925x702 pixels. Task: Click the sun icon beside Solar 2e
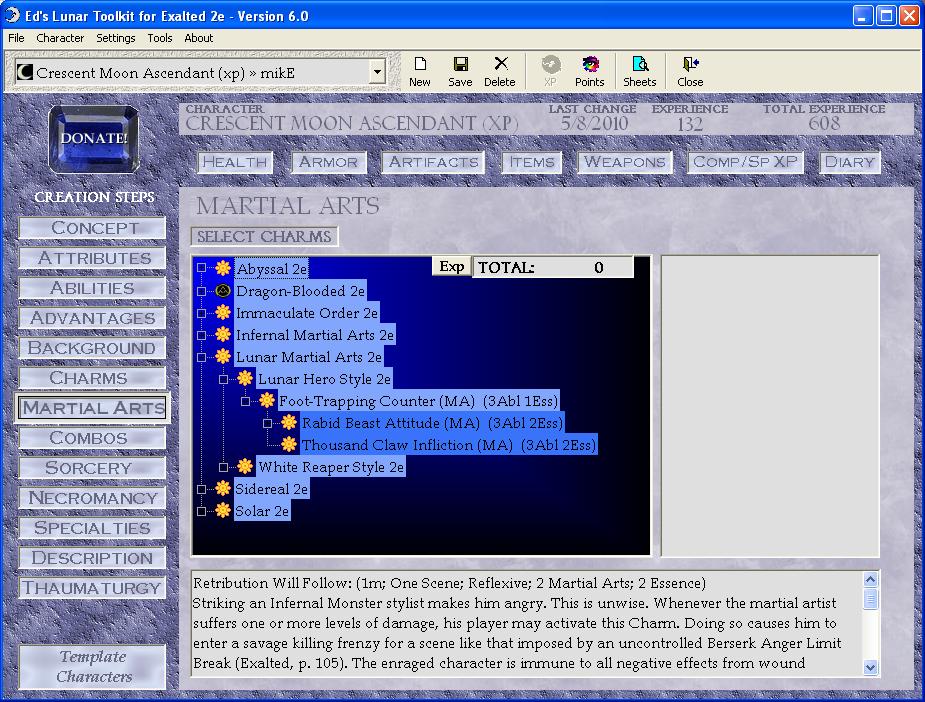click(x=223, y=511)
